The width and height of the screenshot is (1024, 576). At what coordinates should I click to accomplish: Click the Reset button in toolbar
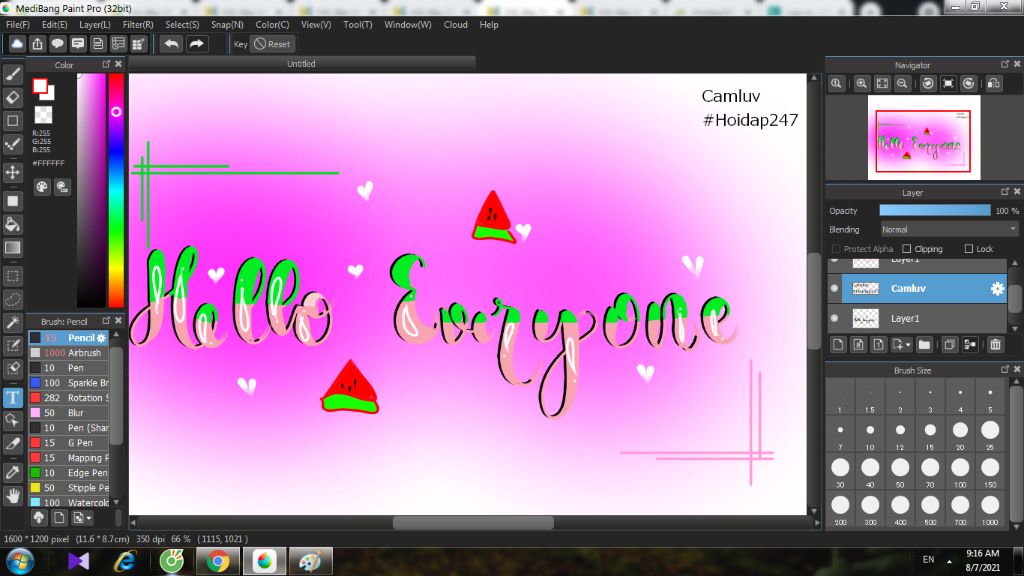coord(272,44)
